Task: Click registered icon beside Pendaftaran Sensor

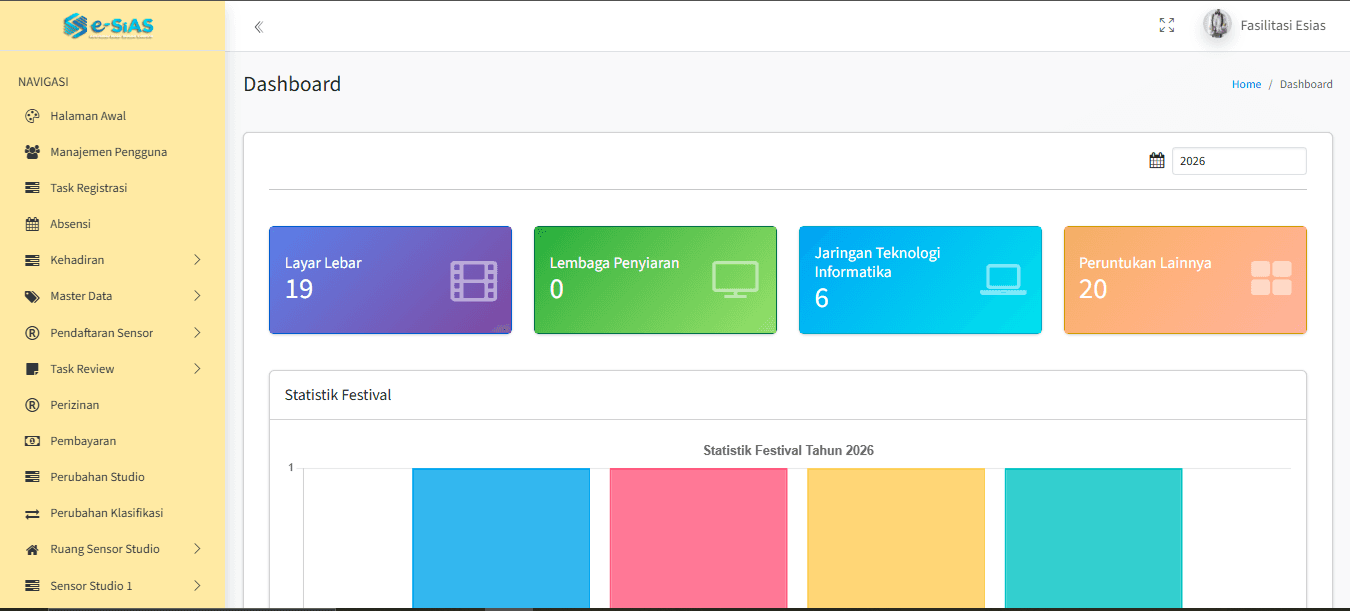Action: pos(32,333)
